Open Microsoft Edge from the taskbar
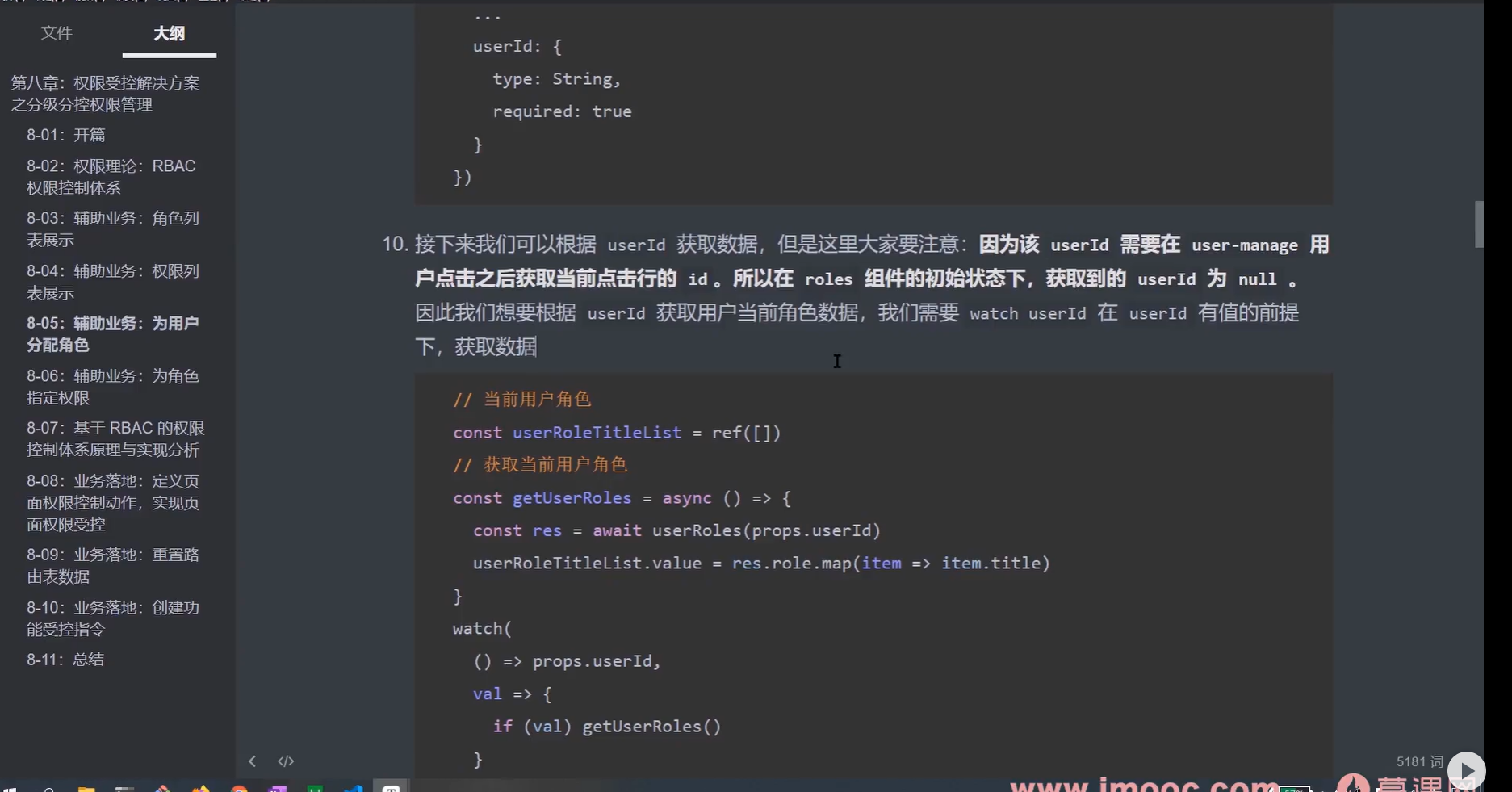Viewport: 1512px width, 792px height. 353,789
